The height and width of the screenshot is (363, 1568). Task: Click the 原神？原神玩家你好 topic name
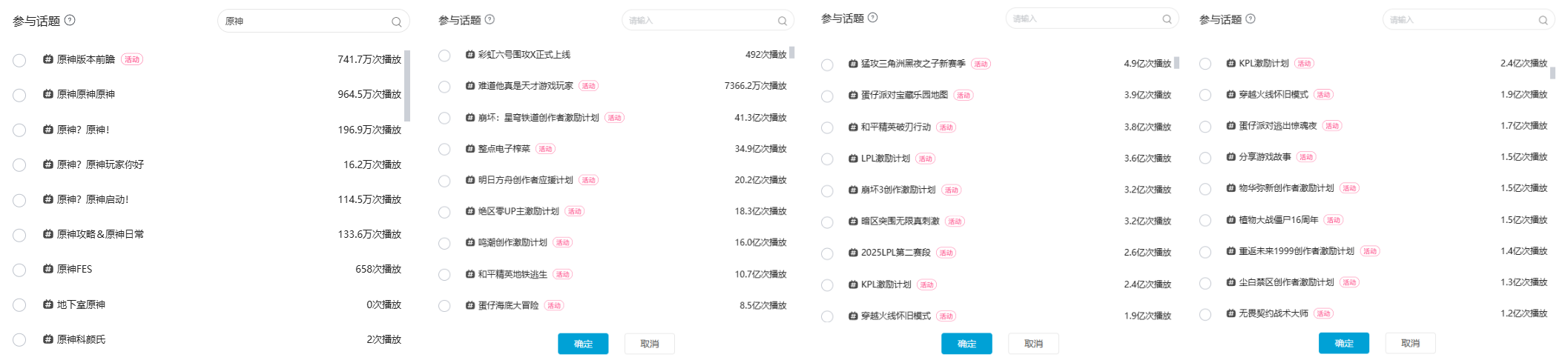click(x=100, y=164)
